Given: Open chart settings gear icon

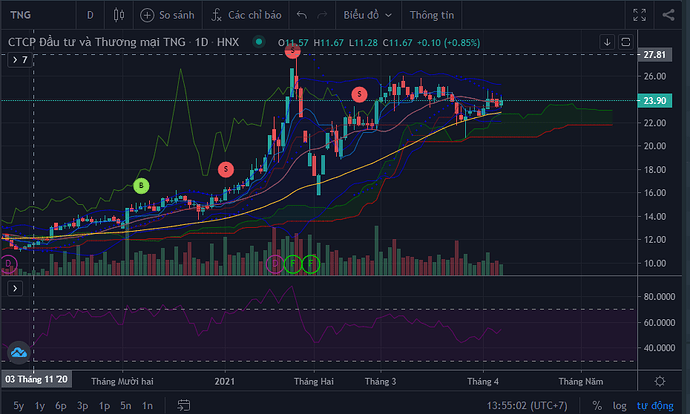Looking at the screenshot, I should [x=660, y=381].
